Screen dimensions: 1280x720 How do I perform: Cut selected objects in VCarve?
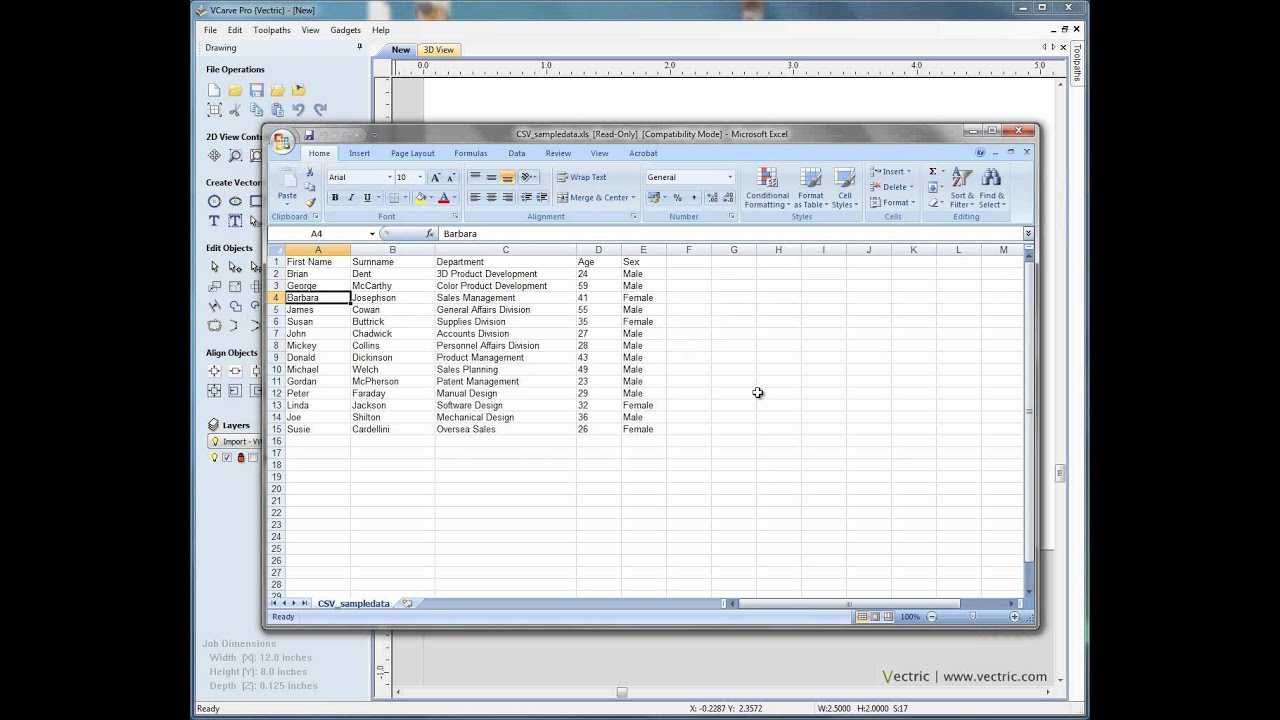click(x=235, y=110)
